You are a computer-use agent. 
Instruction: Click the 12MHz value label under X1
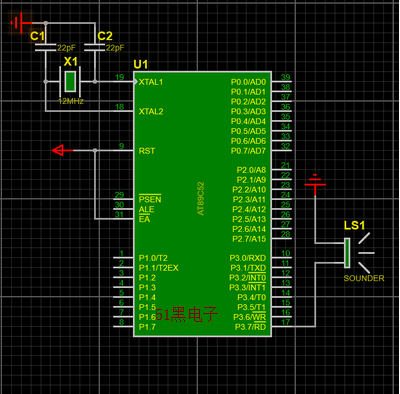[71, 101]
